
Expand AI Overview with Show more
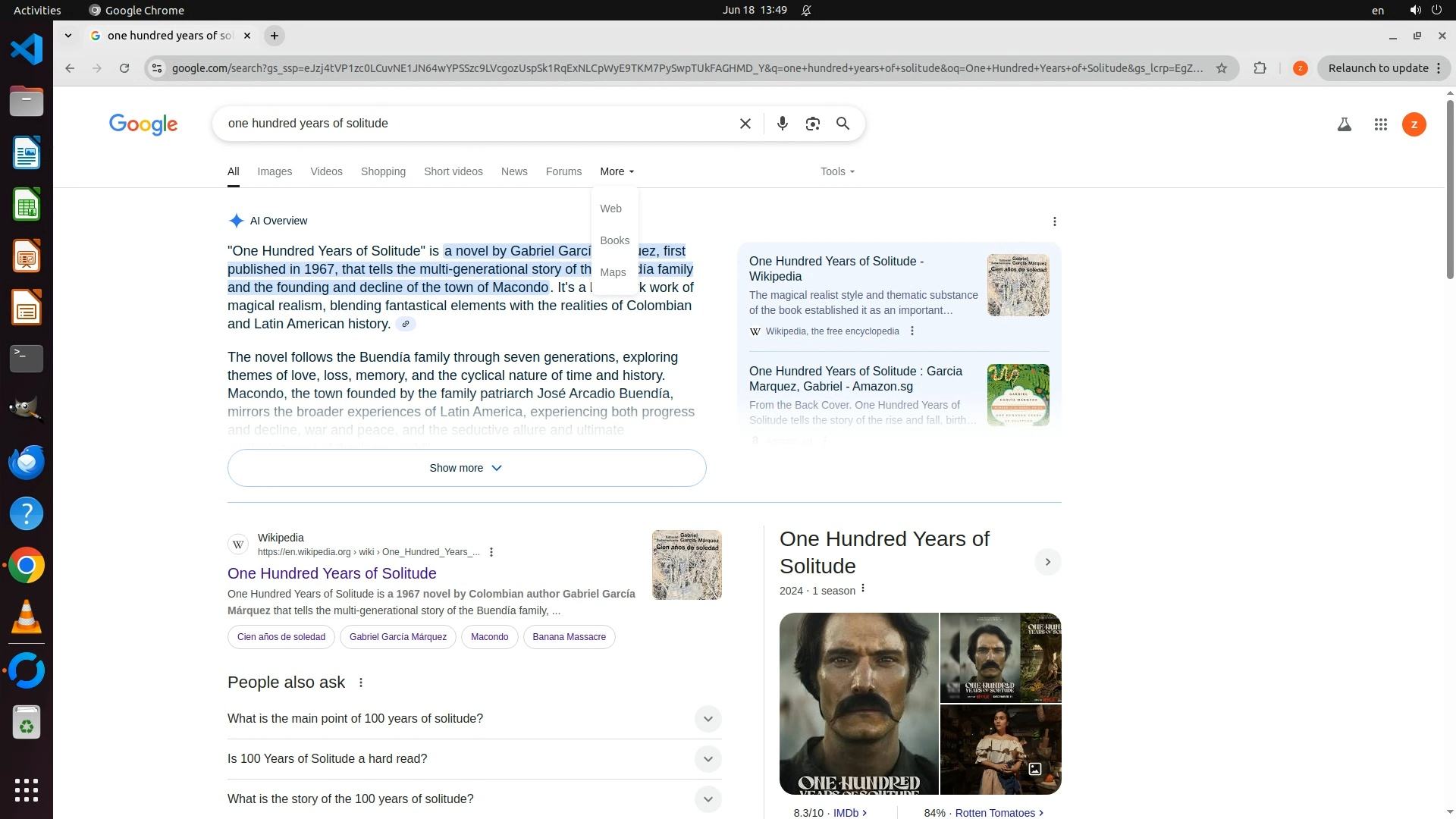point(466,468)
